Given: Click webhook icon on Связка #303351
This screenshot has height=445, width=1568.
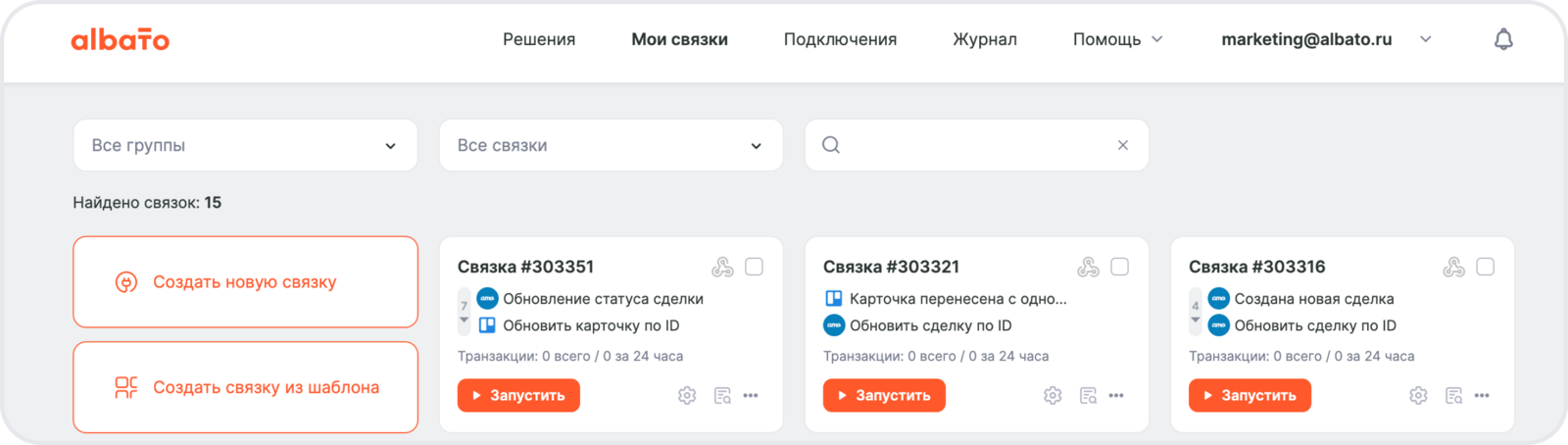Looking at the screenshot, I should pyautogui.click(x=722, y=267).
